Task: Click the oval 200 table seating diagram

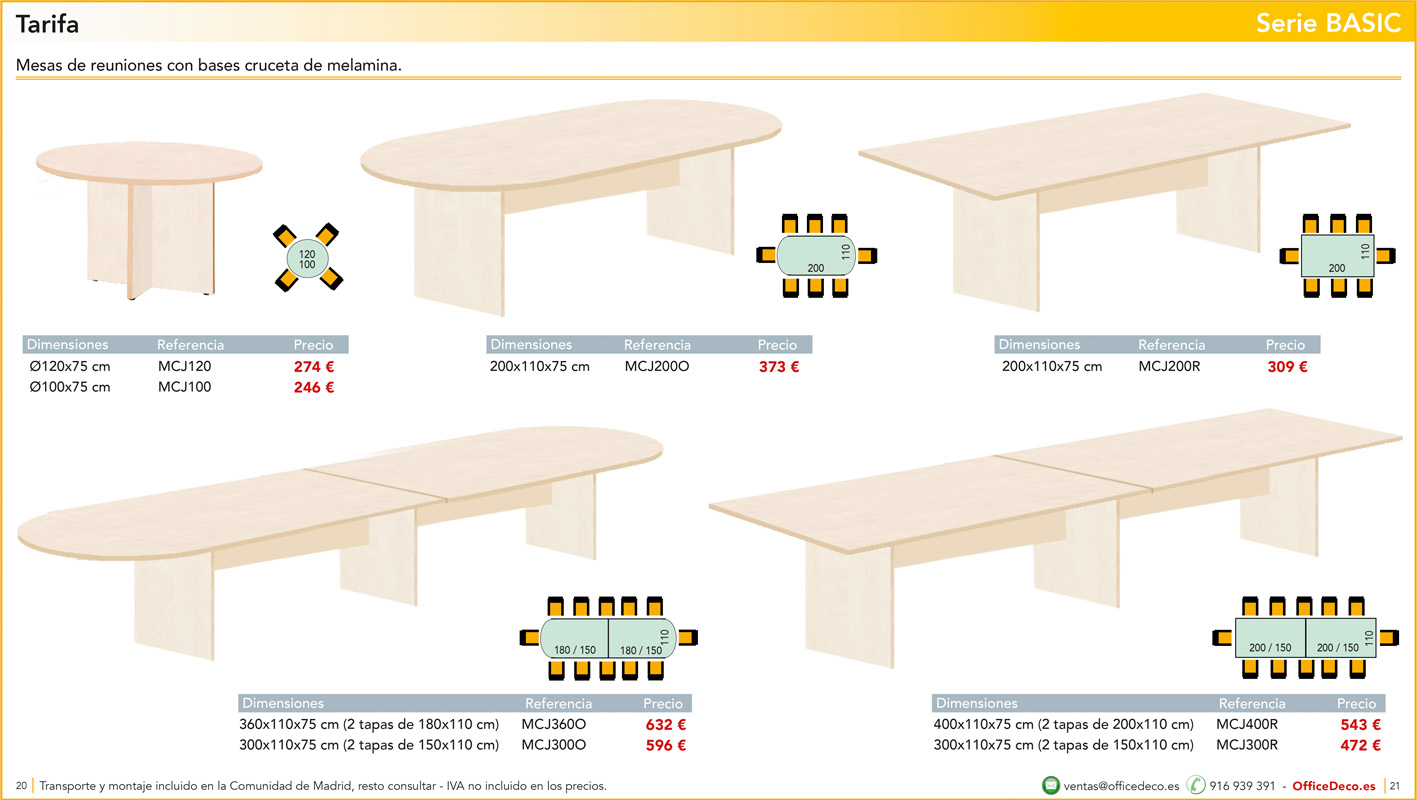Action: [x=816, y=255]
